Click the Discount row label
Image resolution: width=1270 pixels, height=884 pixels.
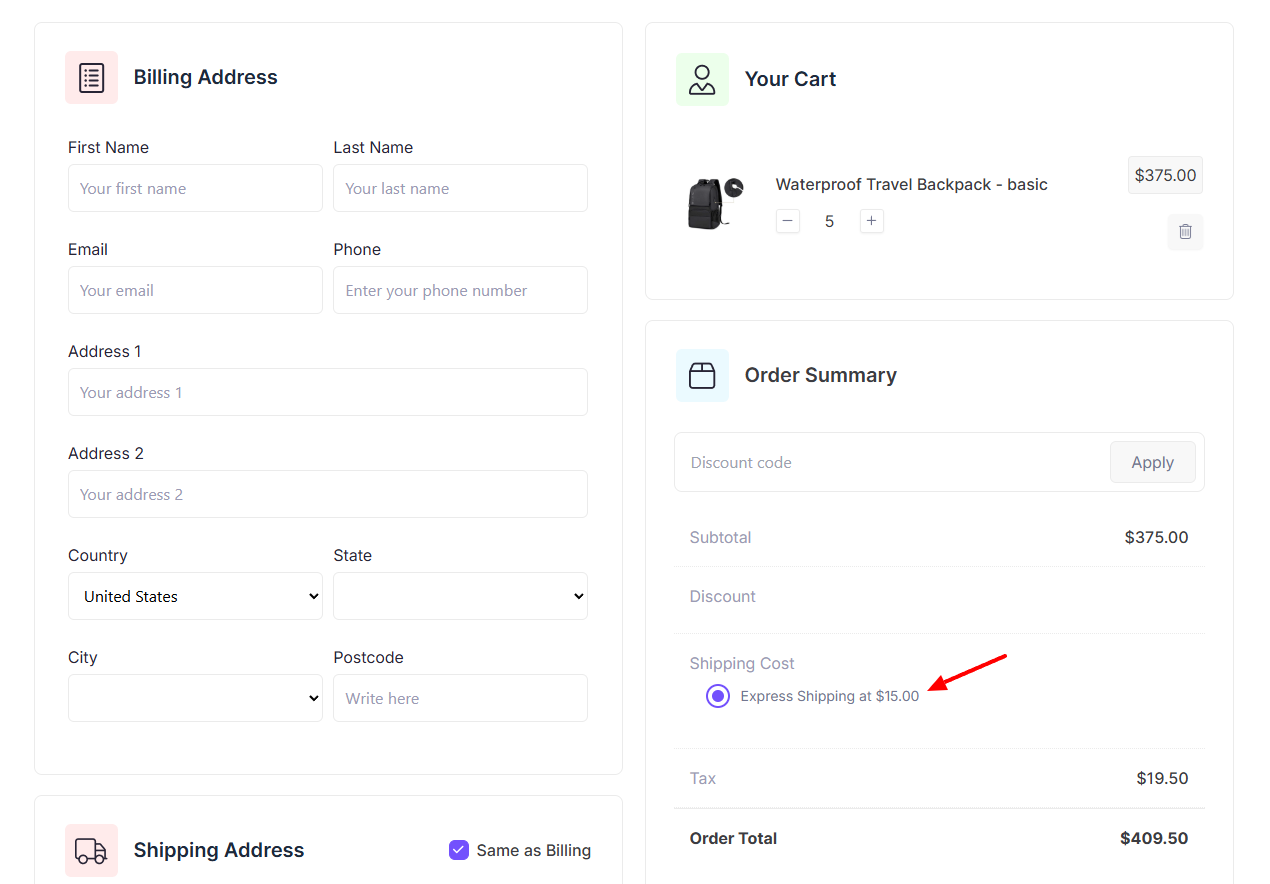723,596
